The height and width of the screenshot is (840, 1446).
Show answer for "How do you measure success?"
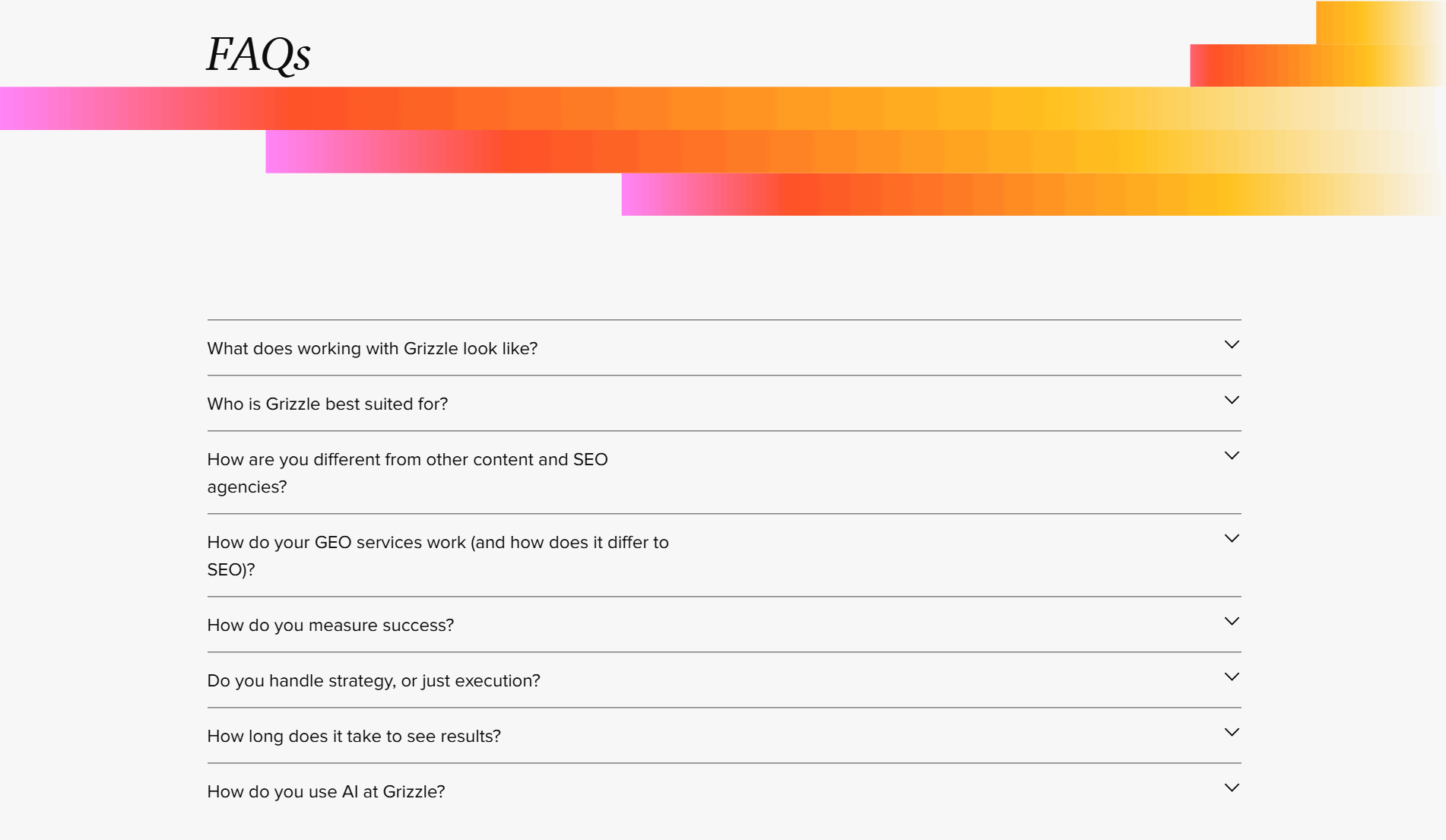coord(331,625)
